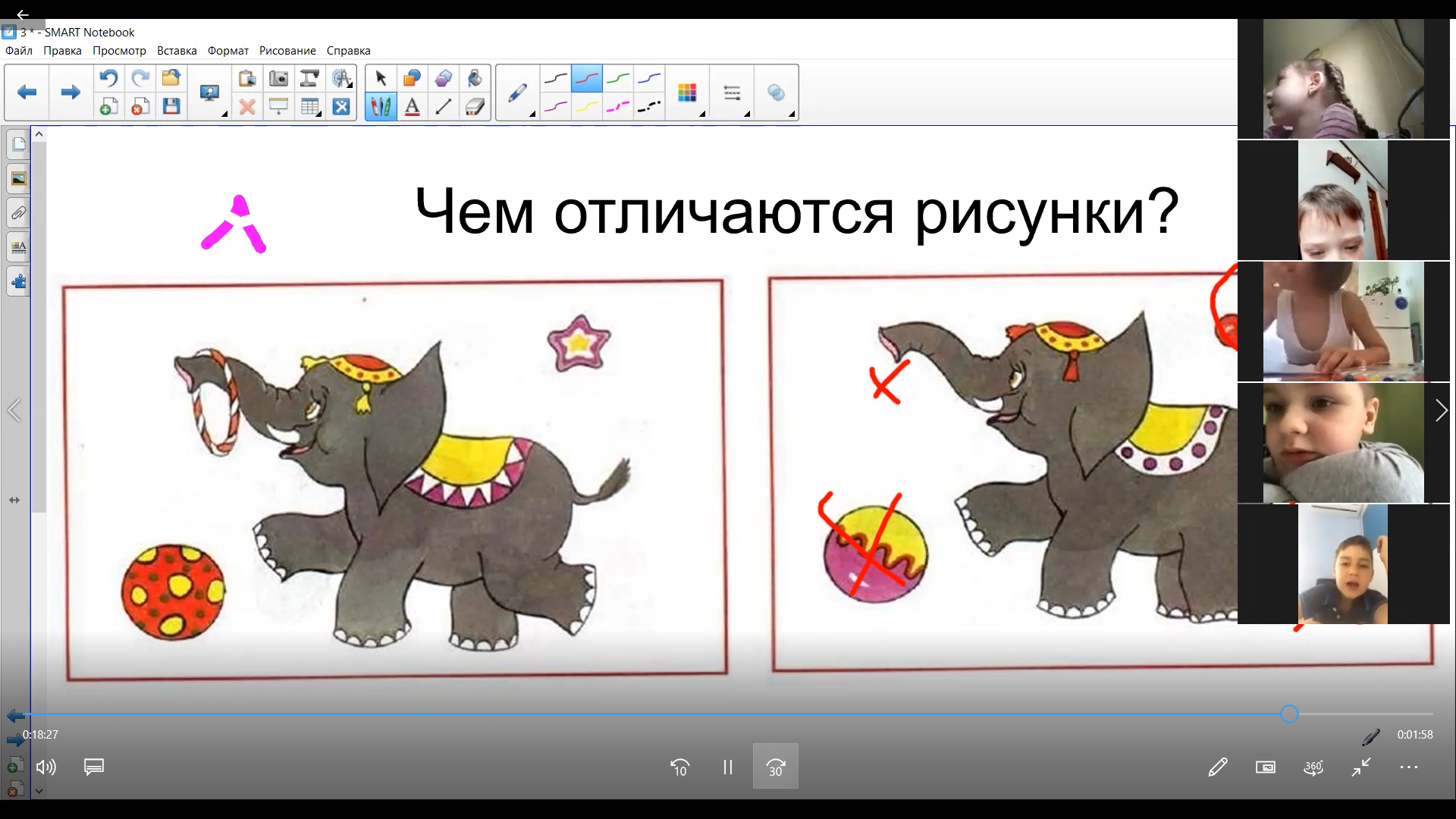Open the Attachments paperclip sidebar tab
Image resolution: width=1456 pixels, height=819 pixels.
coord(18,213)
